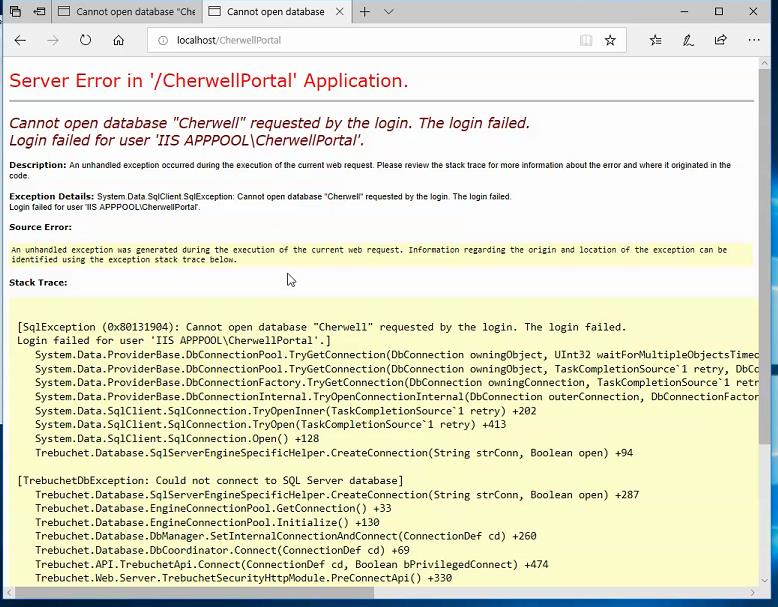Click the Share page icon
The height and width of the screenshot is (607, 778).
720,40
